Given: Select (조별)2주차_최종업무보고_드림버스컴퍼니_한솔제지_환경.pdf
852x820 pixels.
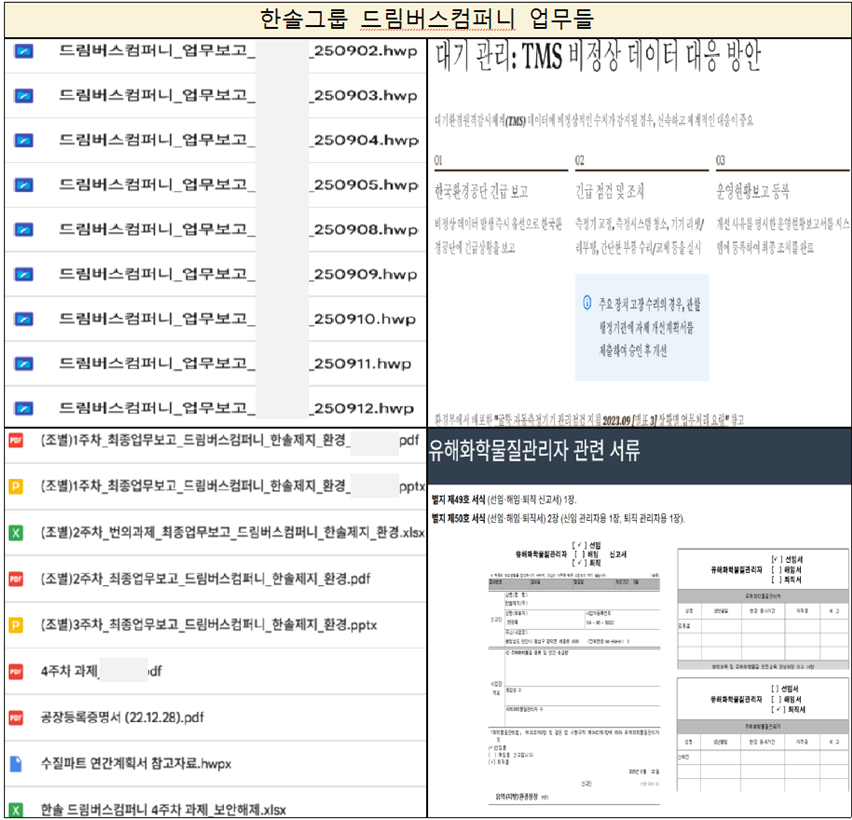Looking at the screenshot, I should coord(205,579).
